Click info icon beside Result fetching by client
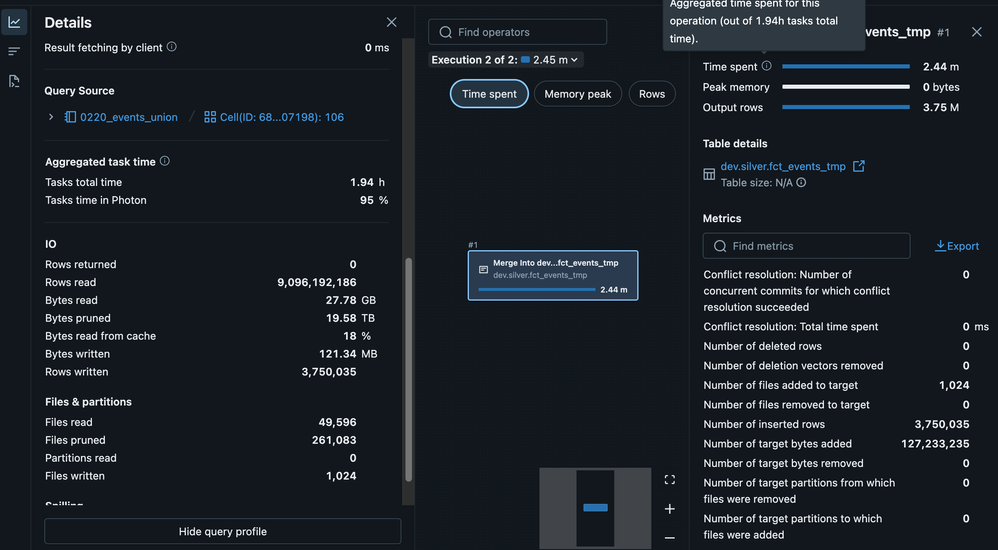Screen dimensions: 998x550 tap(171, 47)
